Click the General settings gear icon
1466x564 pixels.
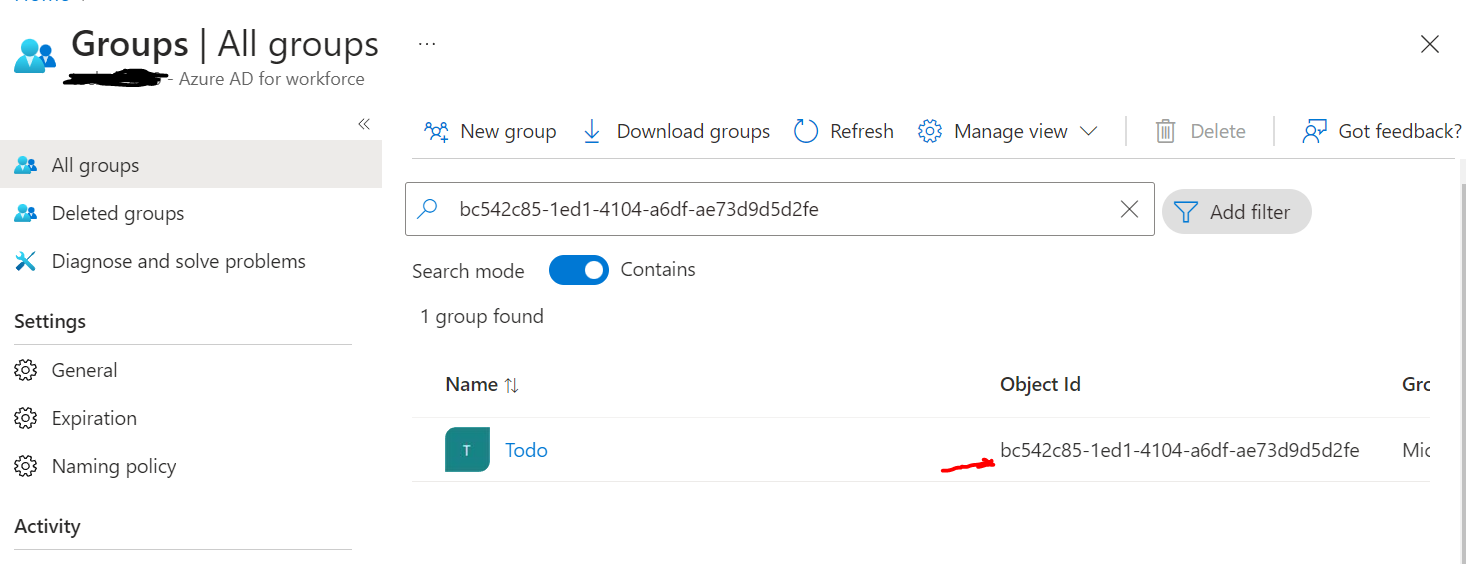(x=26, y=370)
